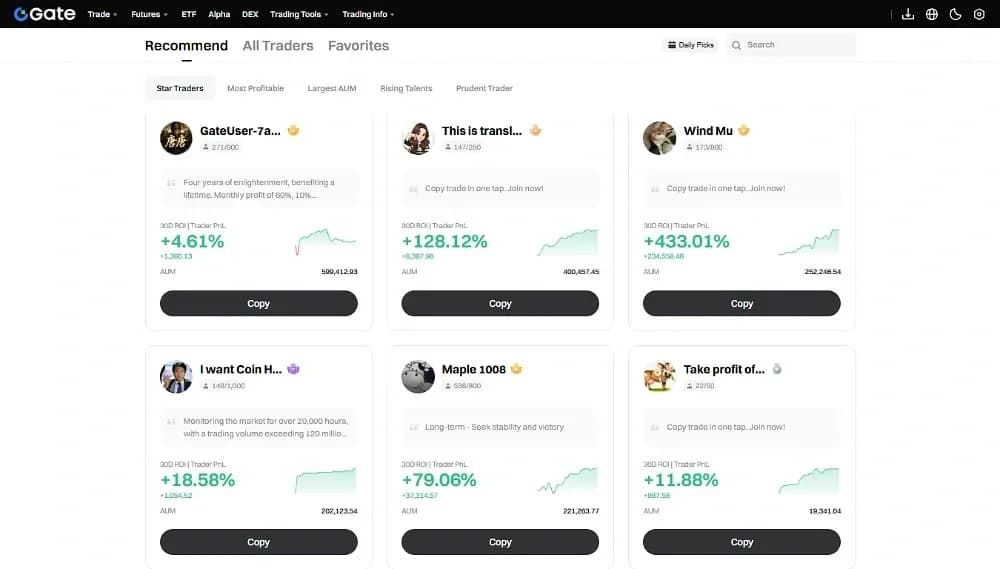Click the search magnifier icon

737,45
